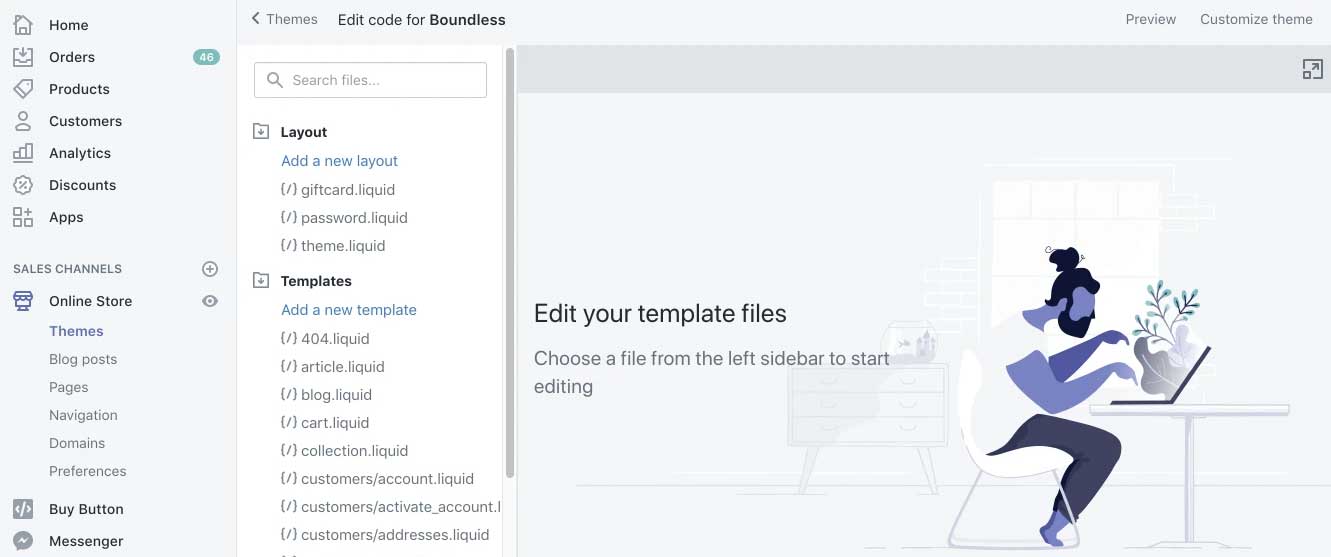This screenshot has width=1331, height=557.
Task: Expand code editor to full screen
Action: click(x=1312, y=69)
